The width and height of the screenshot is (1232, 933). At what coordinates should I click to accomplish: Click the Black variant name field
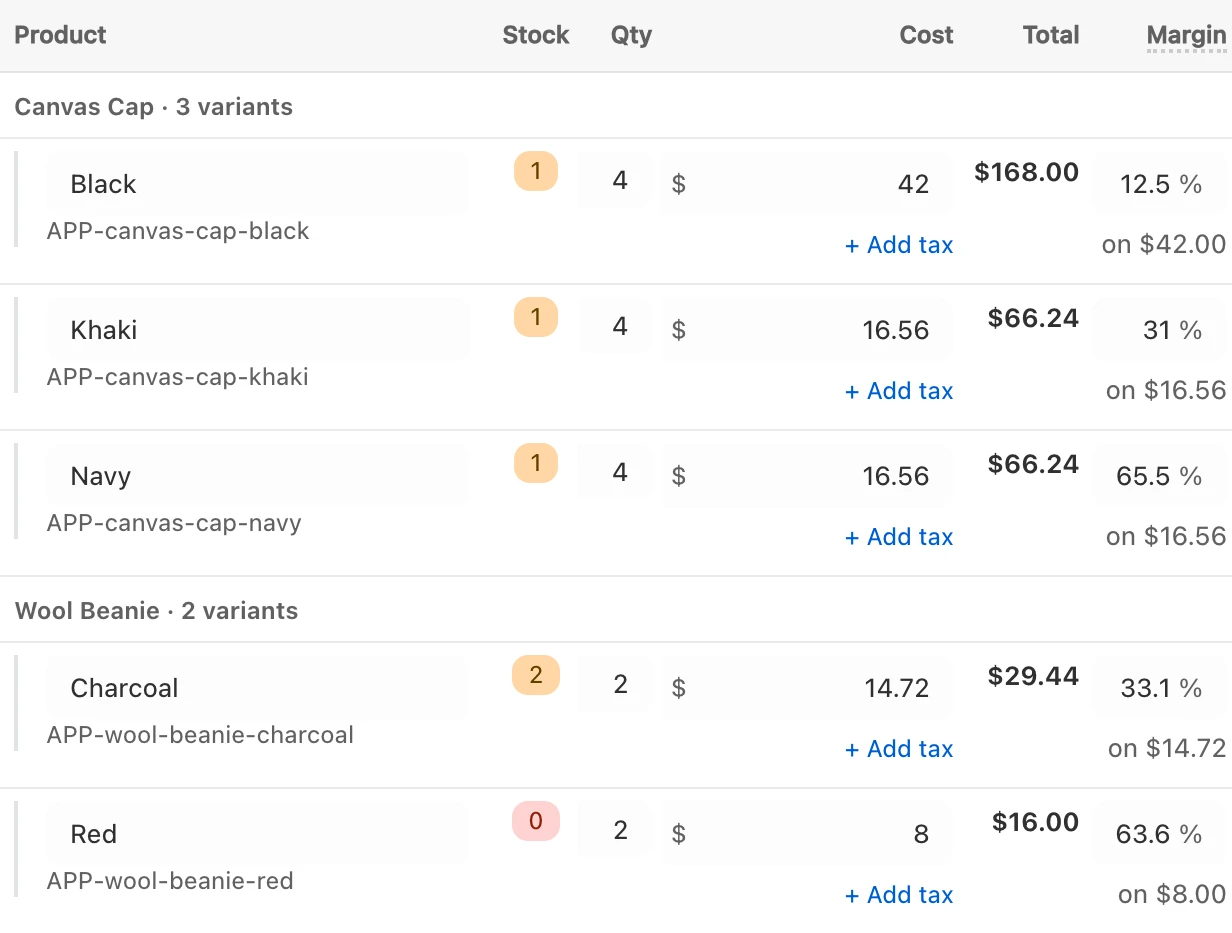coord(258,184)
